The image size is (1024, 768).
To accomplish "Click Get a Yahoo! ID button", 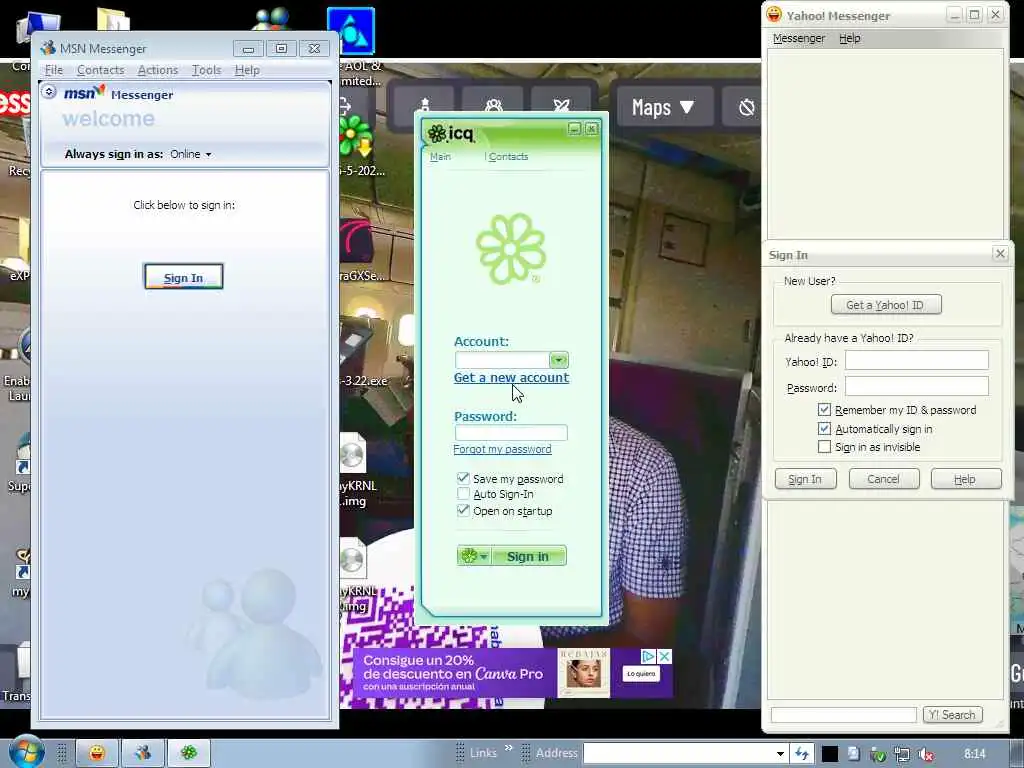I will tap(886, 304).
